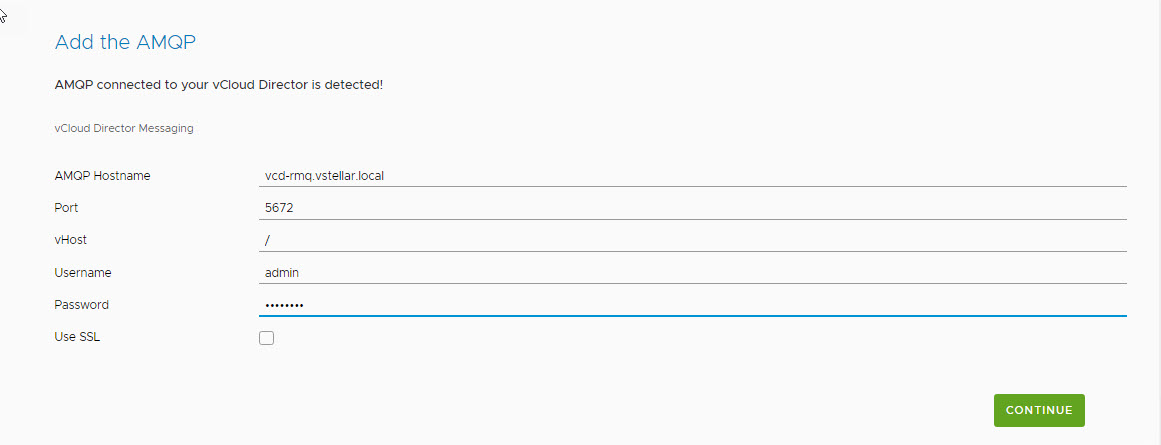This screenshot has width=1161, height=445.
Task: Click the AMQP detected confirmation message
Action: [x=219, y=85]
